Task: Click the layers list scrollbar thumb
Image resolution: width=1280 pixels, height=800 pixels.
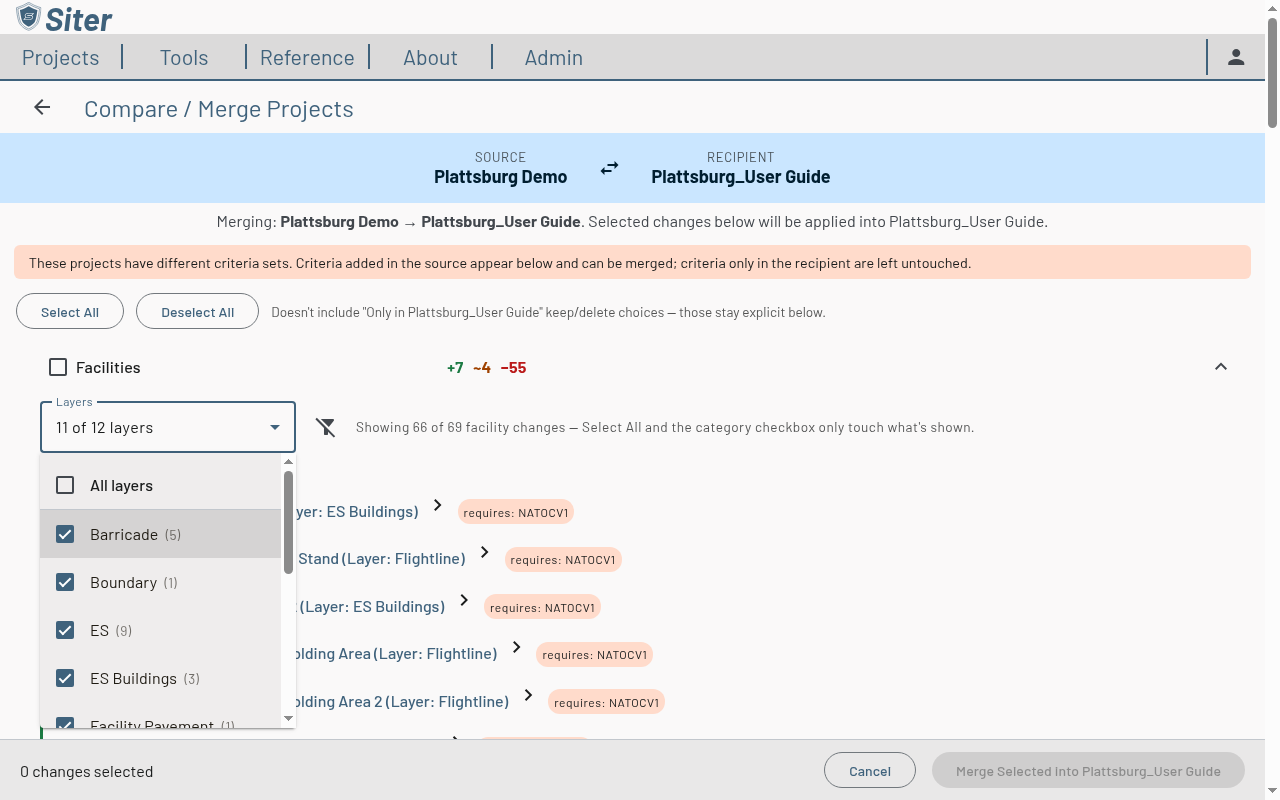Action: [x=288, y=522]
